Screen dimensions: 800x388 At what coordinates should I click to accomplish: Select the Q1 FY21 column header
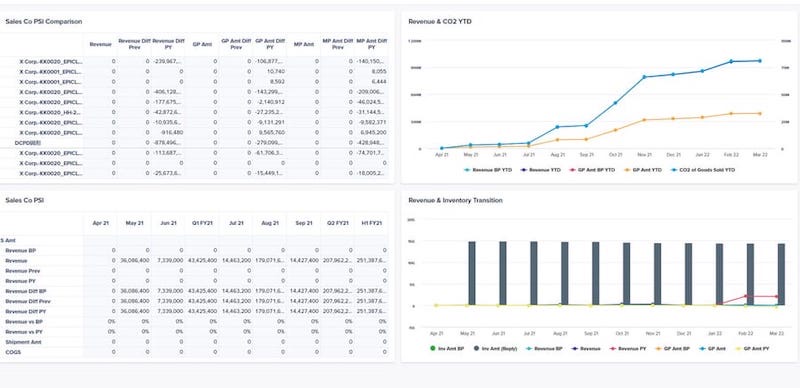(x=202, y=223)
